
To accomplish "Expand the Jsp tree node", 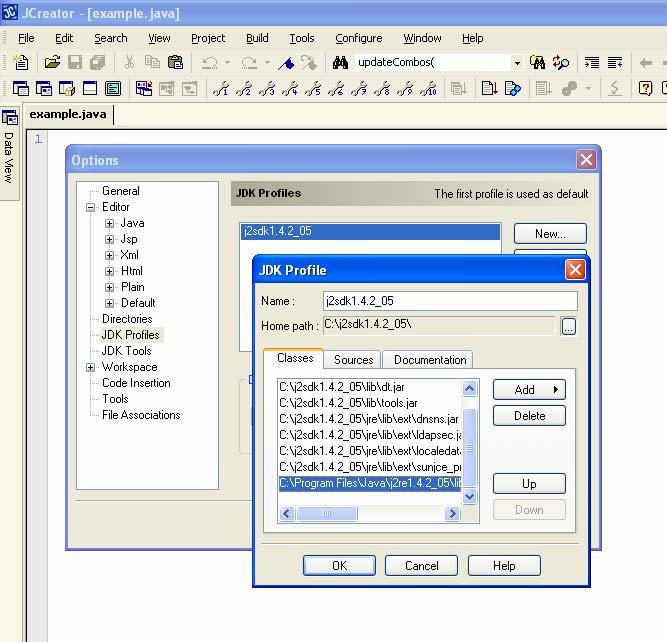I will (109, 240).
